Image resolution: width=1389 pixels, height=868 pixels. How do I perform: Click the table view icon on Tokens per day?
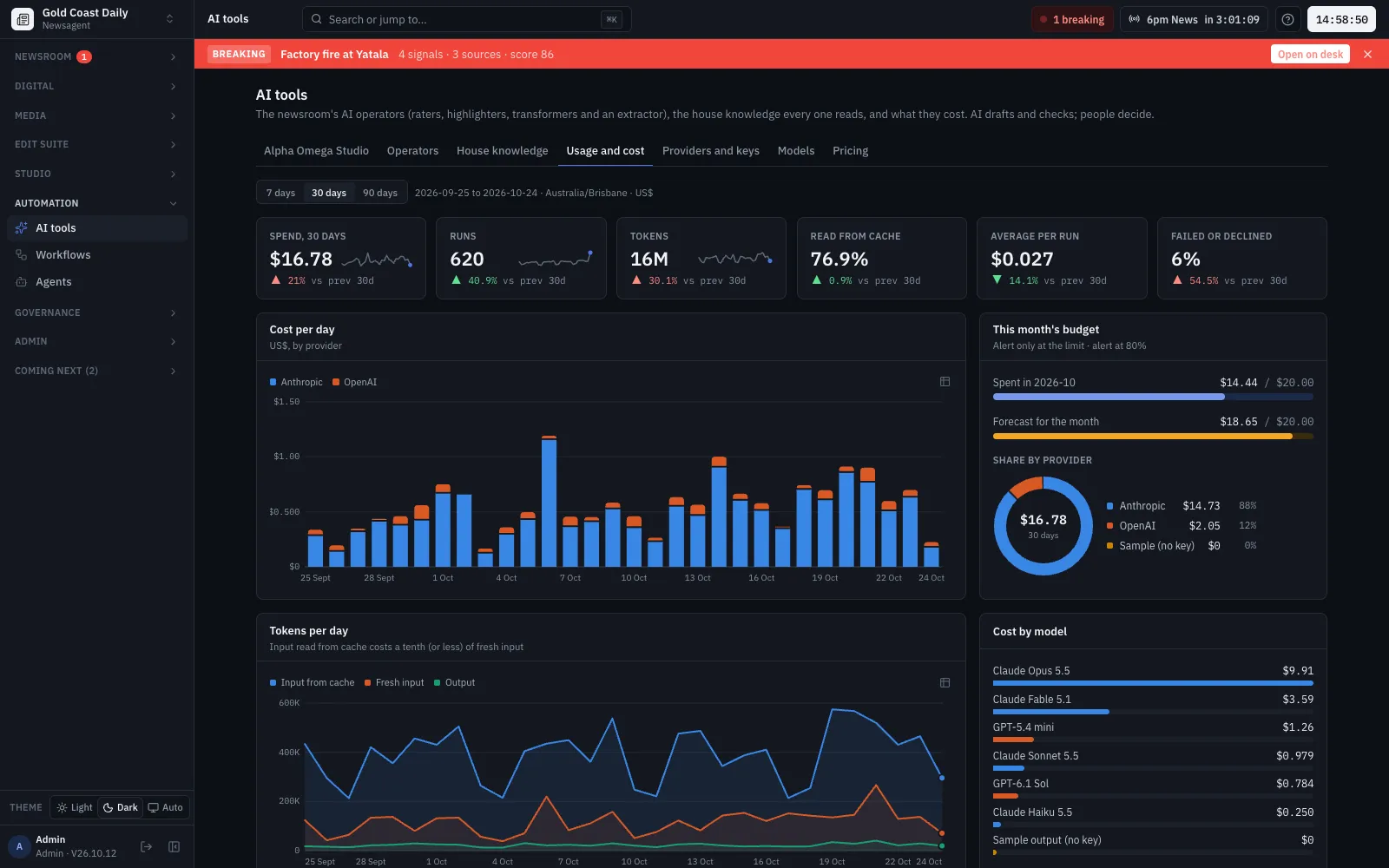point(945,683)
